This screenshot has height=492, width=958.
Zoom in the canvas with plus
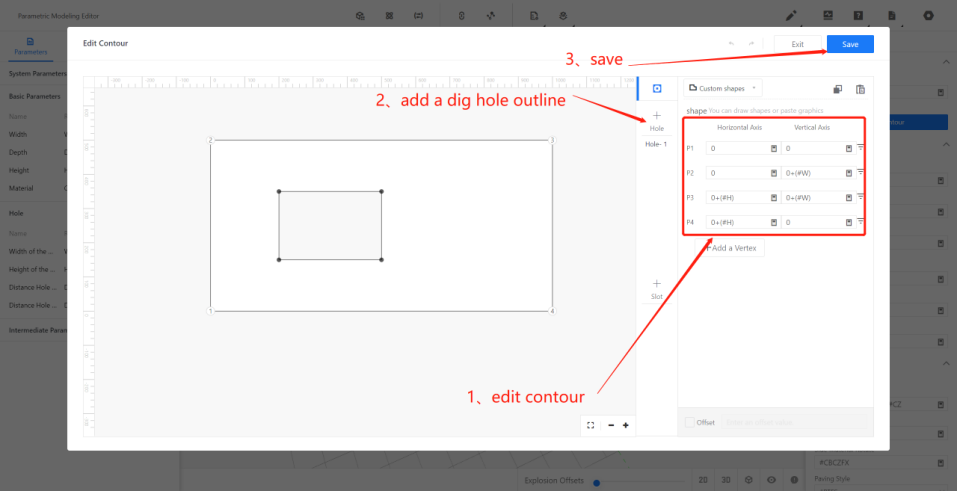(626, 425)
